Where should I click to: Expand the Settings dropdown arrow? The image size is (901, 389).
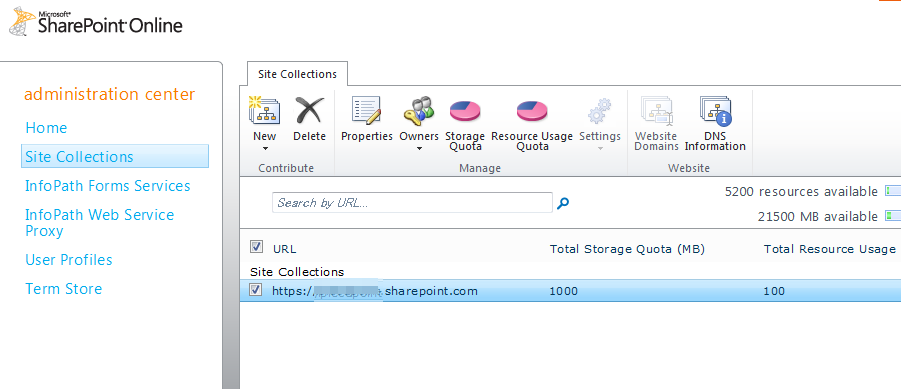coord(600,149)
